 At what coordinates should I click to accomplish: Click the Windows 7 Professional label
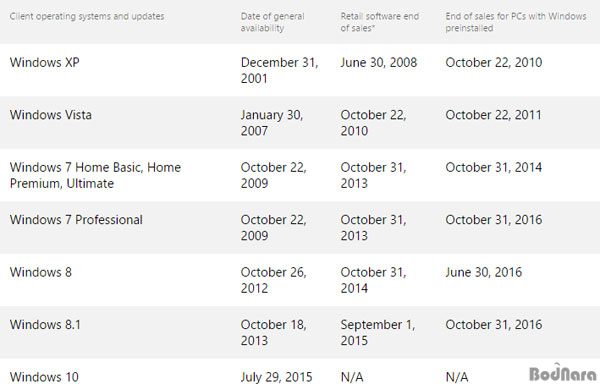coord(76,220)
